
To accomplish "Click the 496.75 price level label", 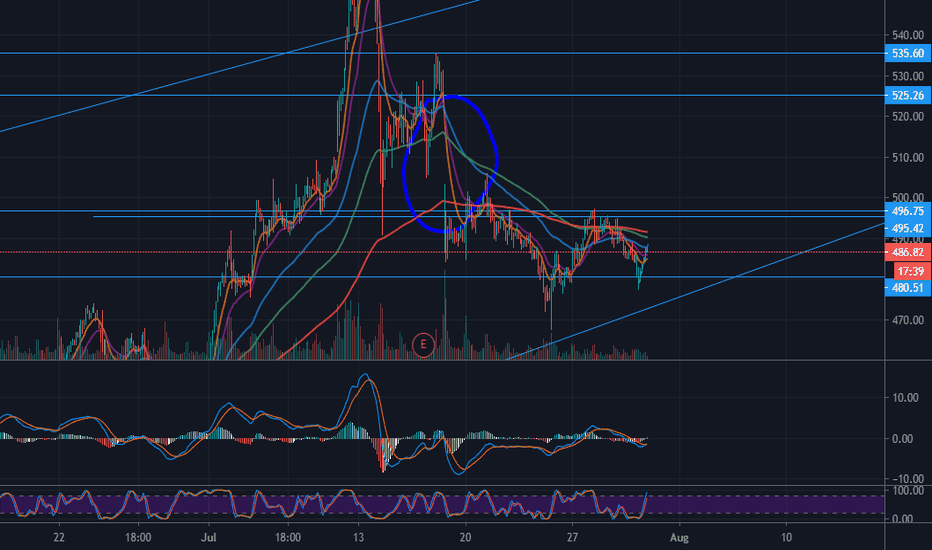I will (x=908, y=211).
